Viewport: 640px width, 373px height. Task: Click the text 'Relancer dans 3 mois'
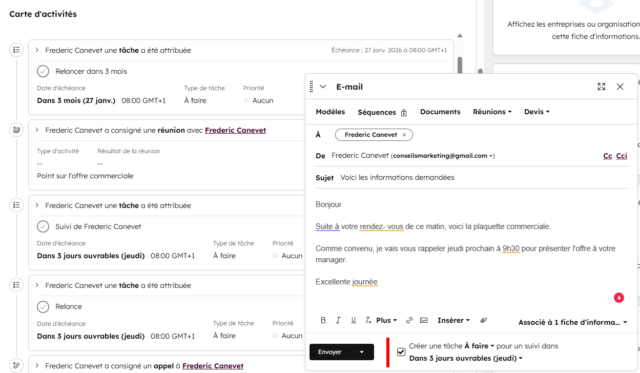(91, 71)
